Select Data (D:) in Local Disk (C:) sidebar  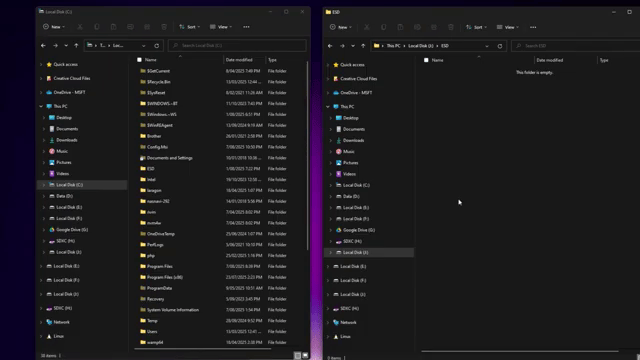tap(64, 196)
